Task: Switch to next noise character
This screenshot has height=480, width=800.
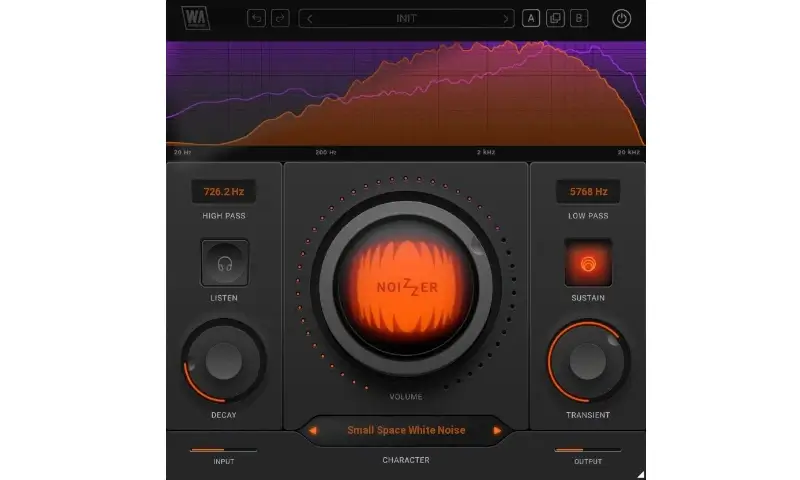Action: click(497, 431)
